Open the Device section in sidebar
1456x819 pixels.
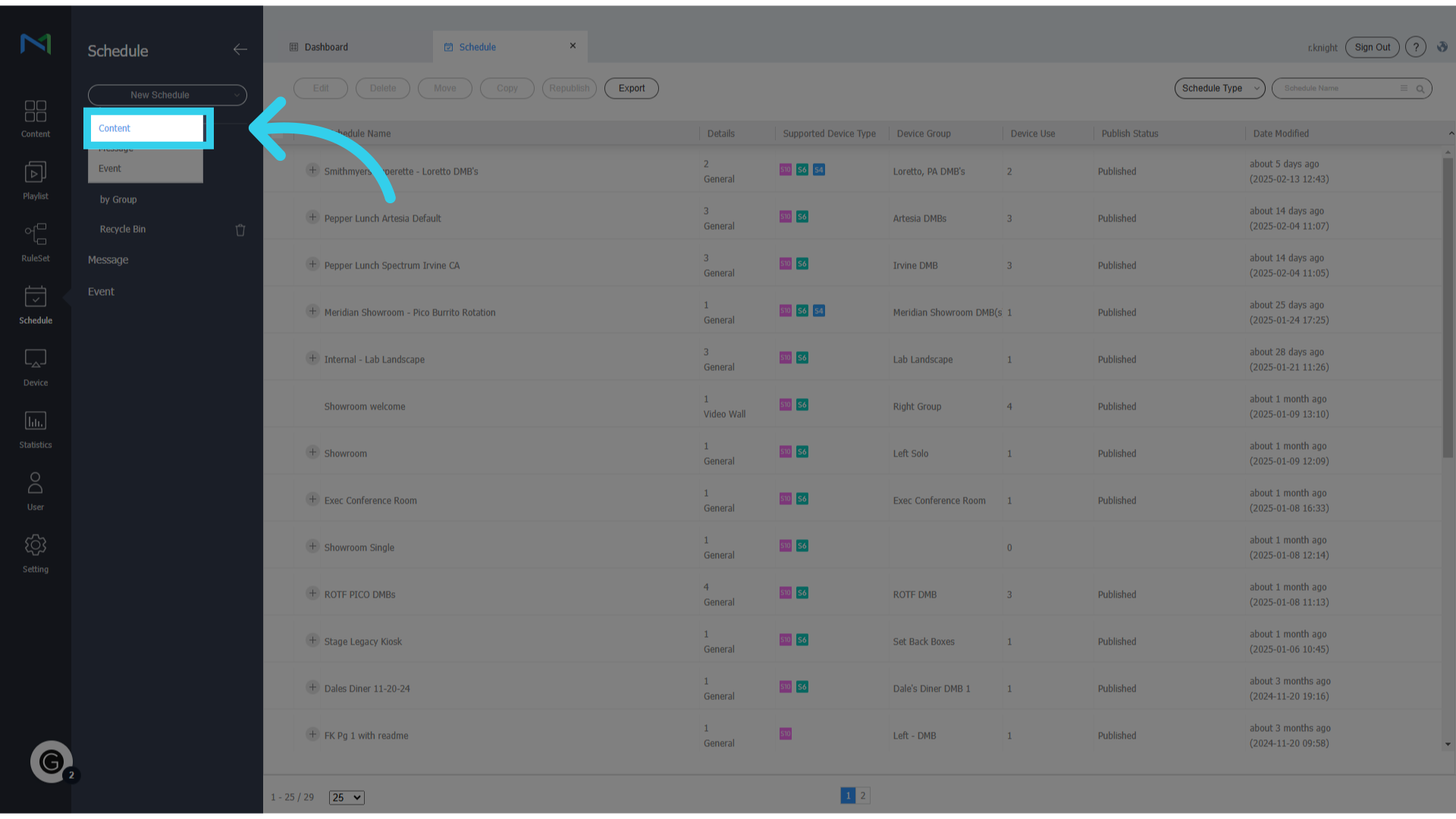click(x=36, y=368)
